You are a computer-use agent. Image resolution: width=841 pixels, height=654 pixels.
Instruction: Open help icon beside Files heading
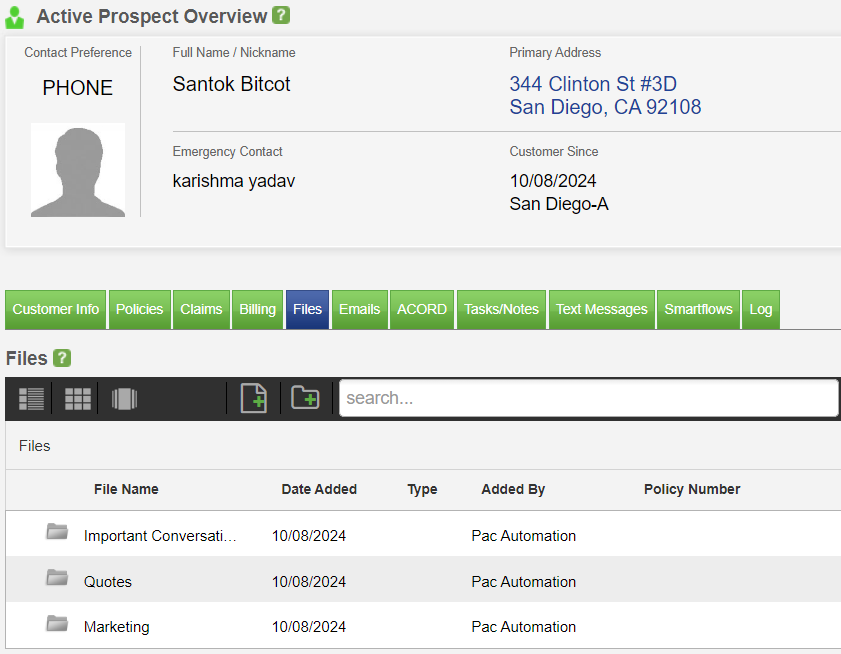pos(62,358)
